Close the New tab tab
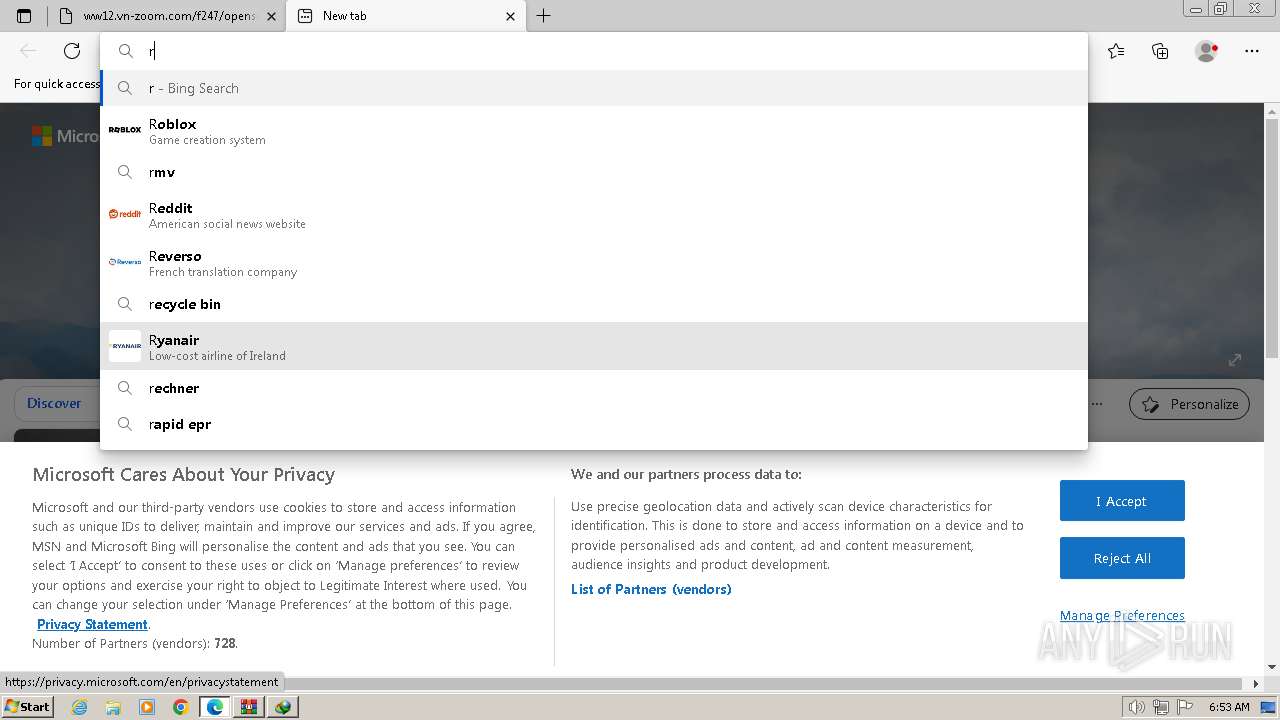Screen dimensions: 1280x720 (x=510, y=16)
